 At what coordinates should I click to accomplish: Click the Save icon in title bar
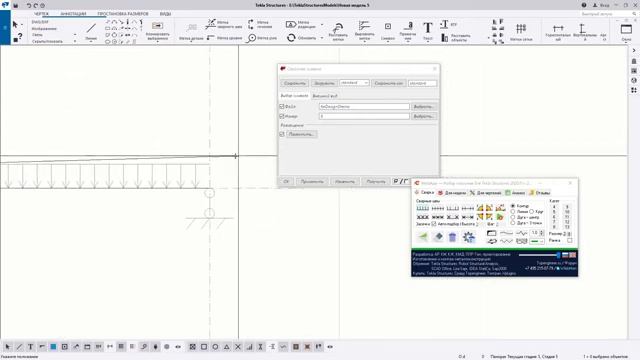(x=16, y=6)
